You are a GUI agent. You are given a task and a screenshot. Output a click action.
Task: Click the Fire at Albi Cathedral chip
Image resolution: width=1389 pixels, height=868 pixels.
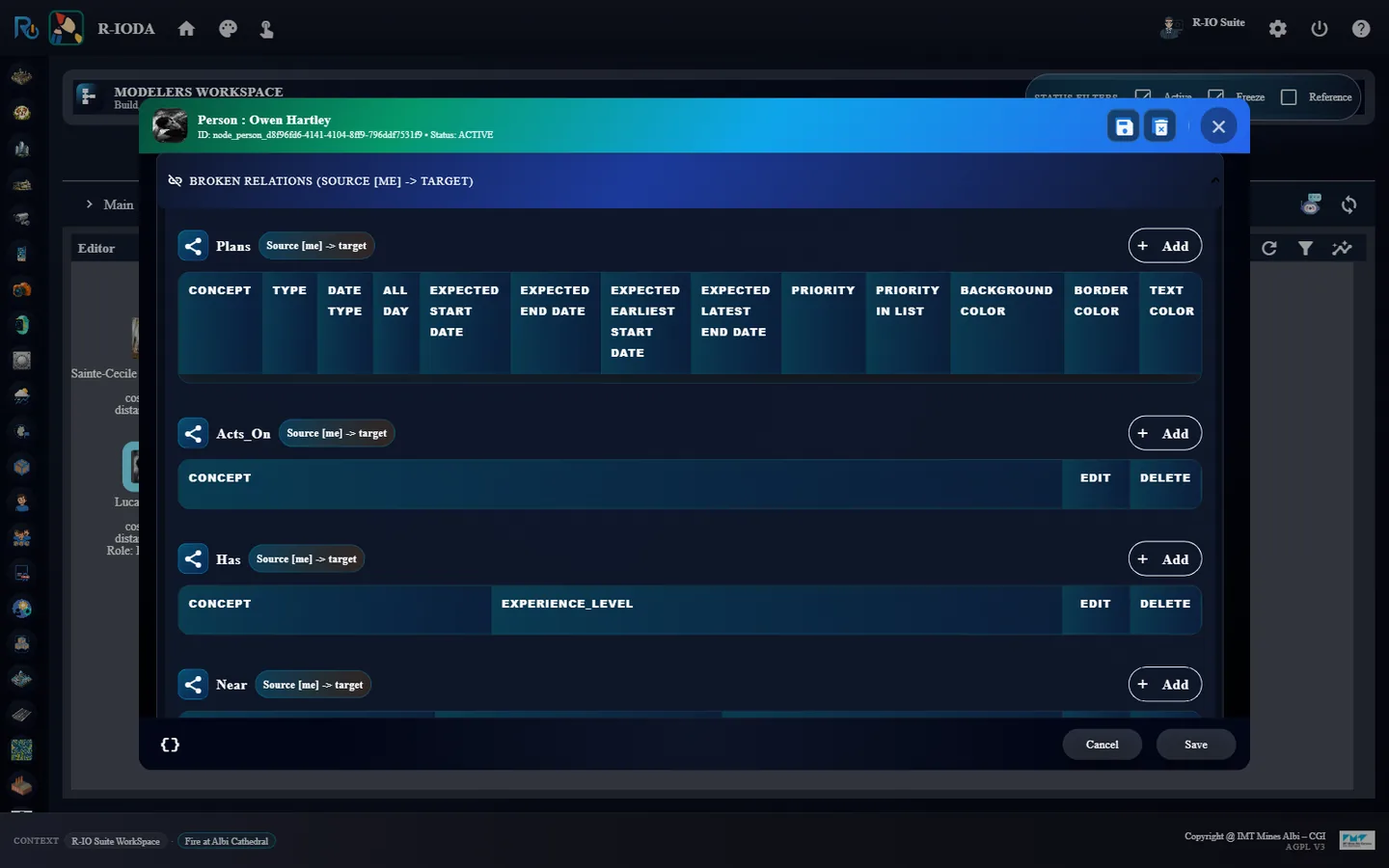coord(227,841)
